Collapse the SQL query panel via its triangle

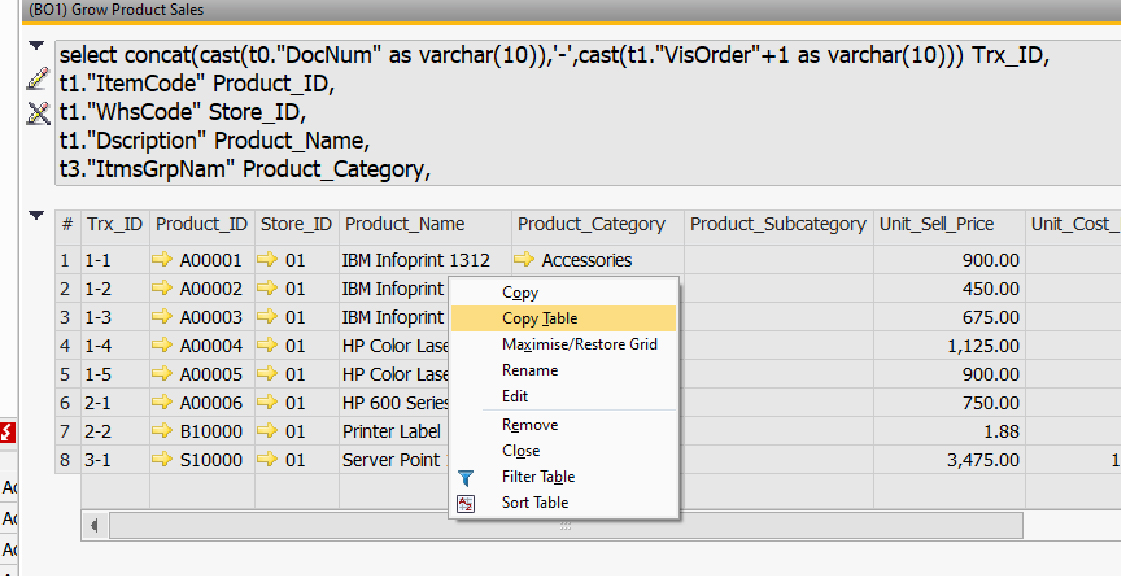(x=34, y=44)
